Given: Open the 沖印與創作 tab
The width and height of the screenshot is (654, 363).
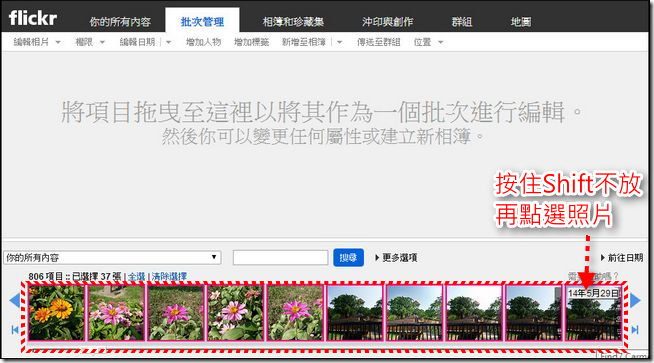Looking at the screenshot, I should [387, 22].
